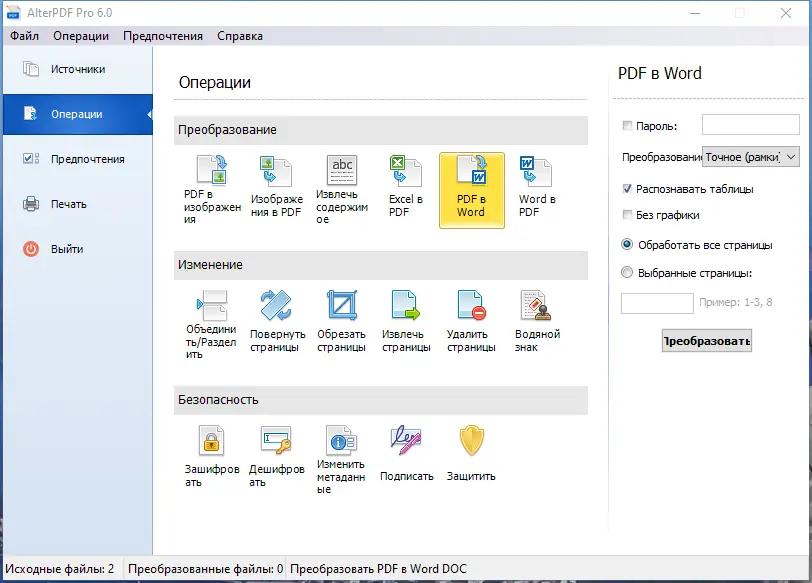
Task: Enable the Пароль checkbox
Action: coord(627,126)
